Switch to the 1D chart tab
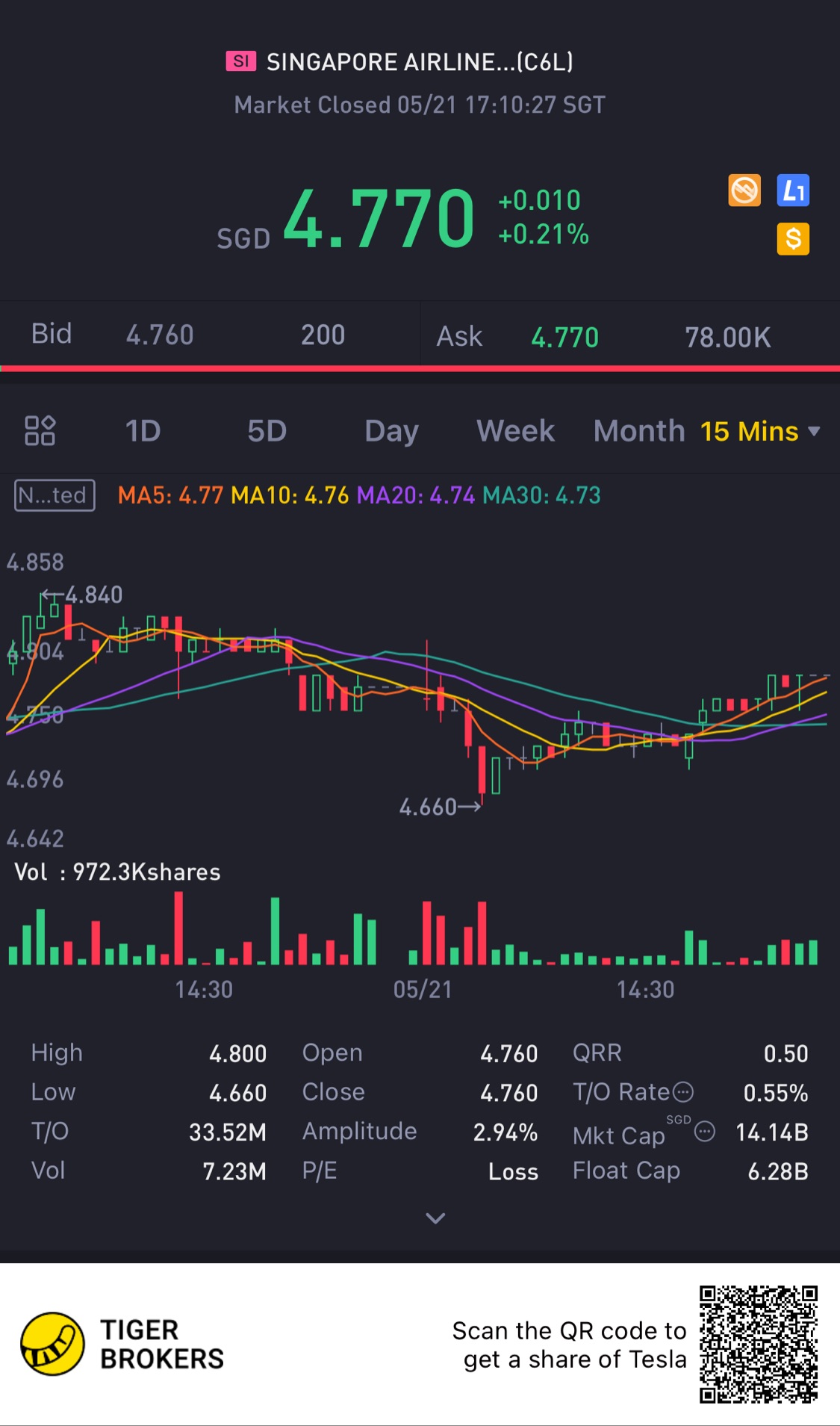Image resolution: width=840 pixels, height=1426 pixels. coord(143,431)
